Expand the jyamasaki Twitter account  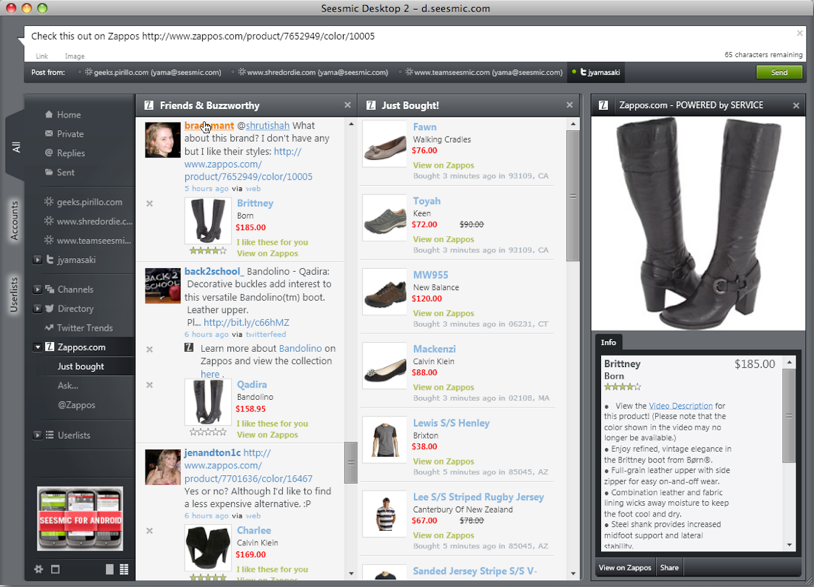tap(37, 260)
